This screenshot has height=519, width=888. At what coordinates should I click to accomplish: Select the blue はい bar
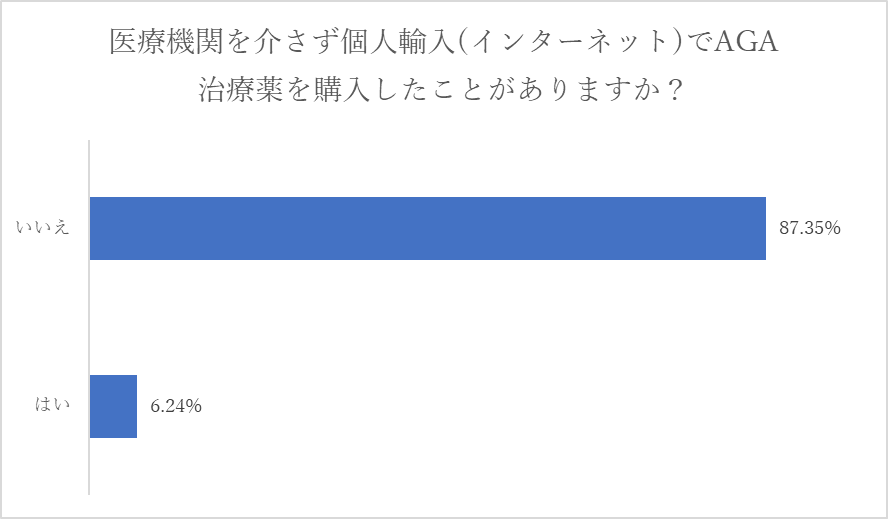click(x=113, y=406)
